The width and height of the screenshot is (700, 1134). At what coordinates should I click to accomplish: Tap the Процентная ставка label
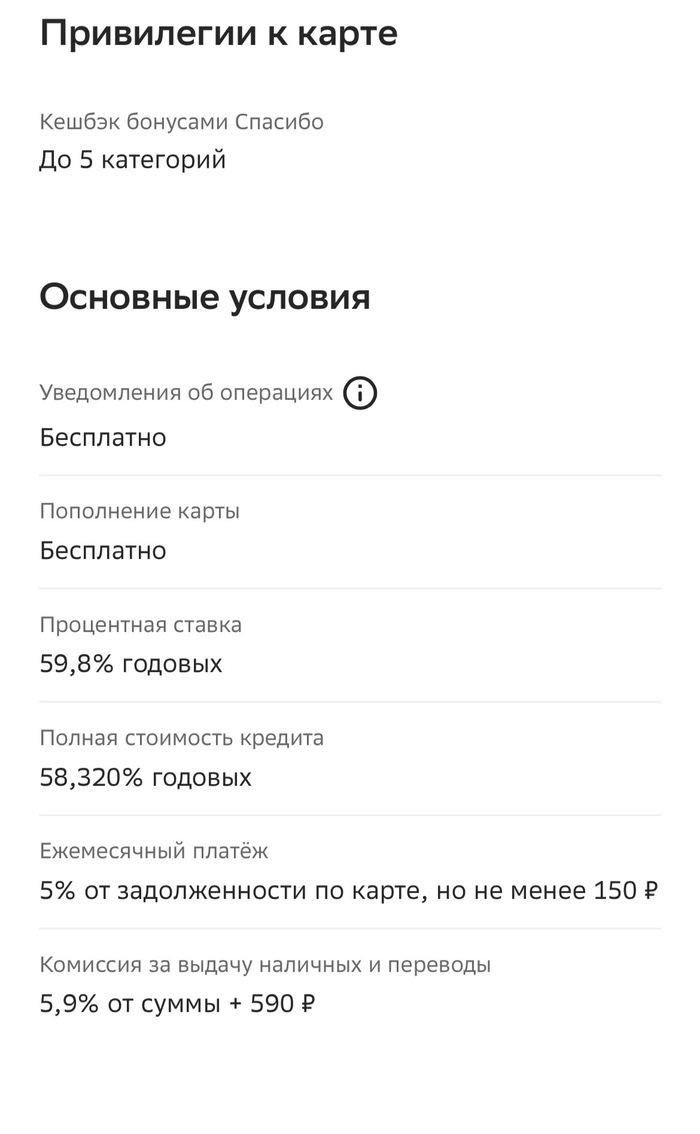point(141,625)
